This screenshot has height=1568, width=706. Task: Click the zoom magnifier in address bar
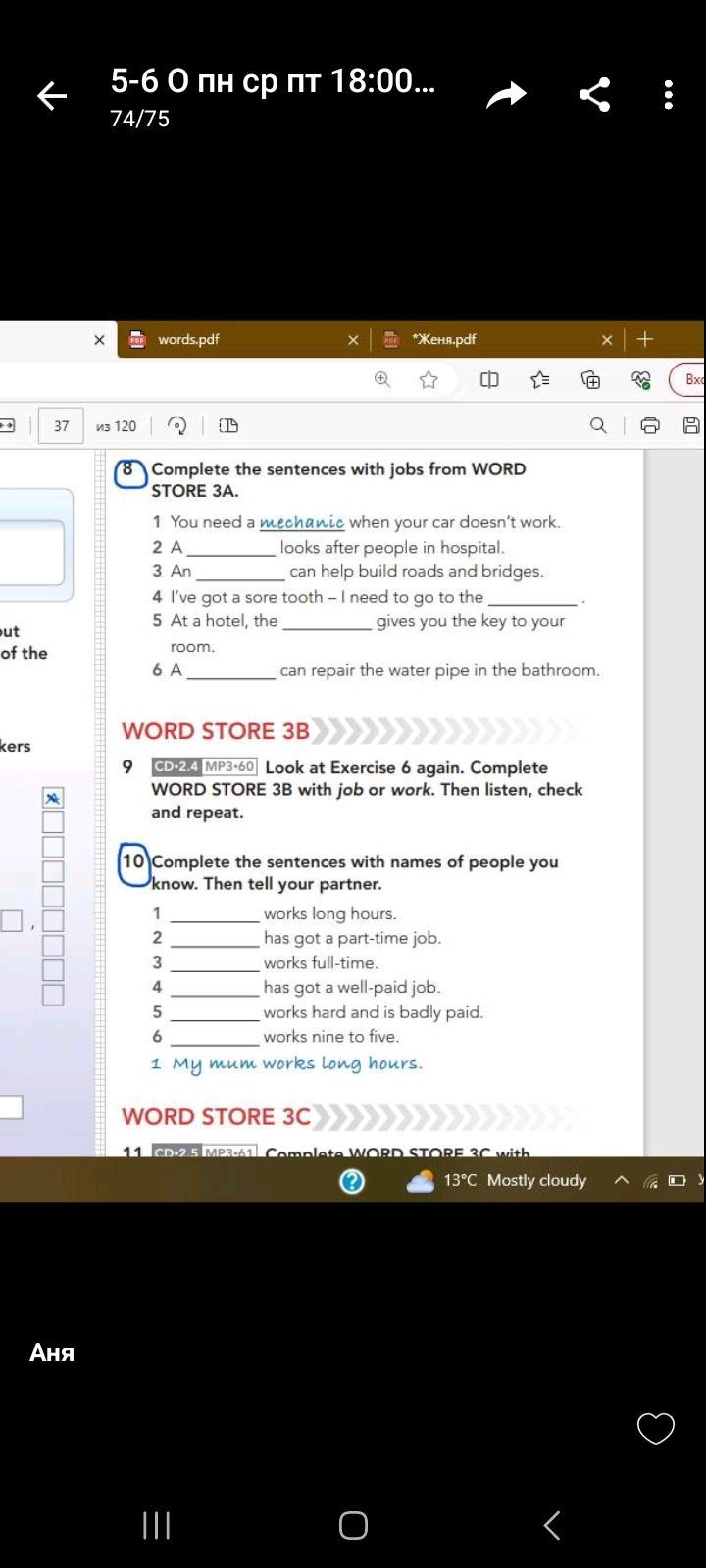(x=382, y=380)
